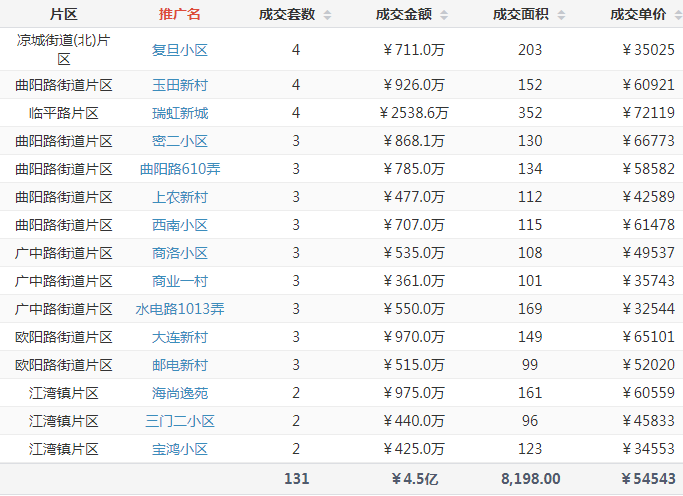Select the ¥785.0万 amount cell

tap(414, 169)
